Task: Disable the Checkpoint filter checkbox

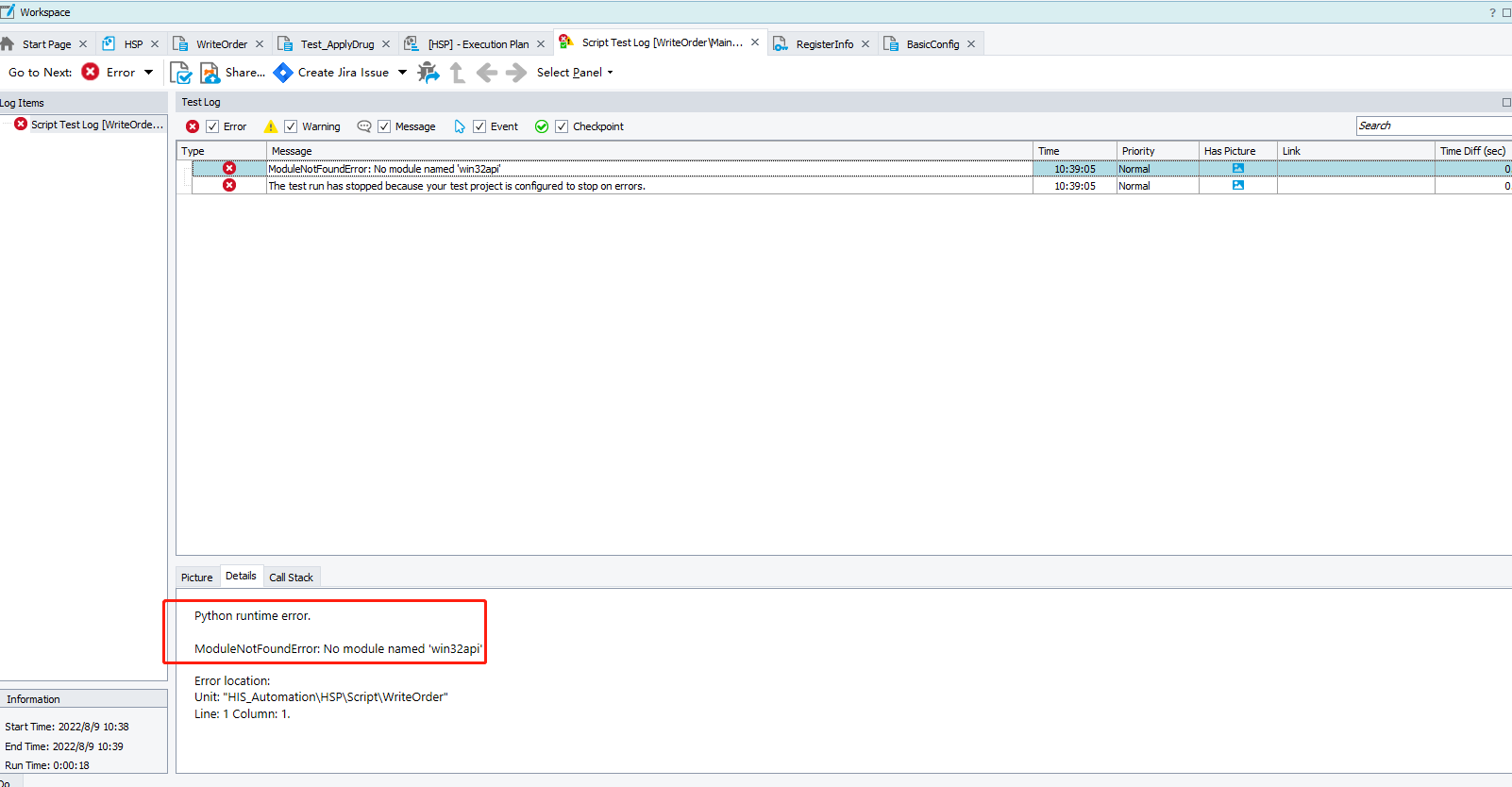Action: [562, 126]
